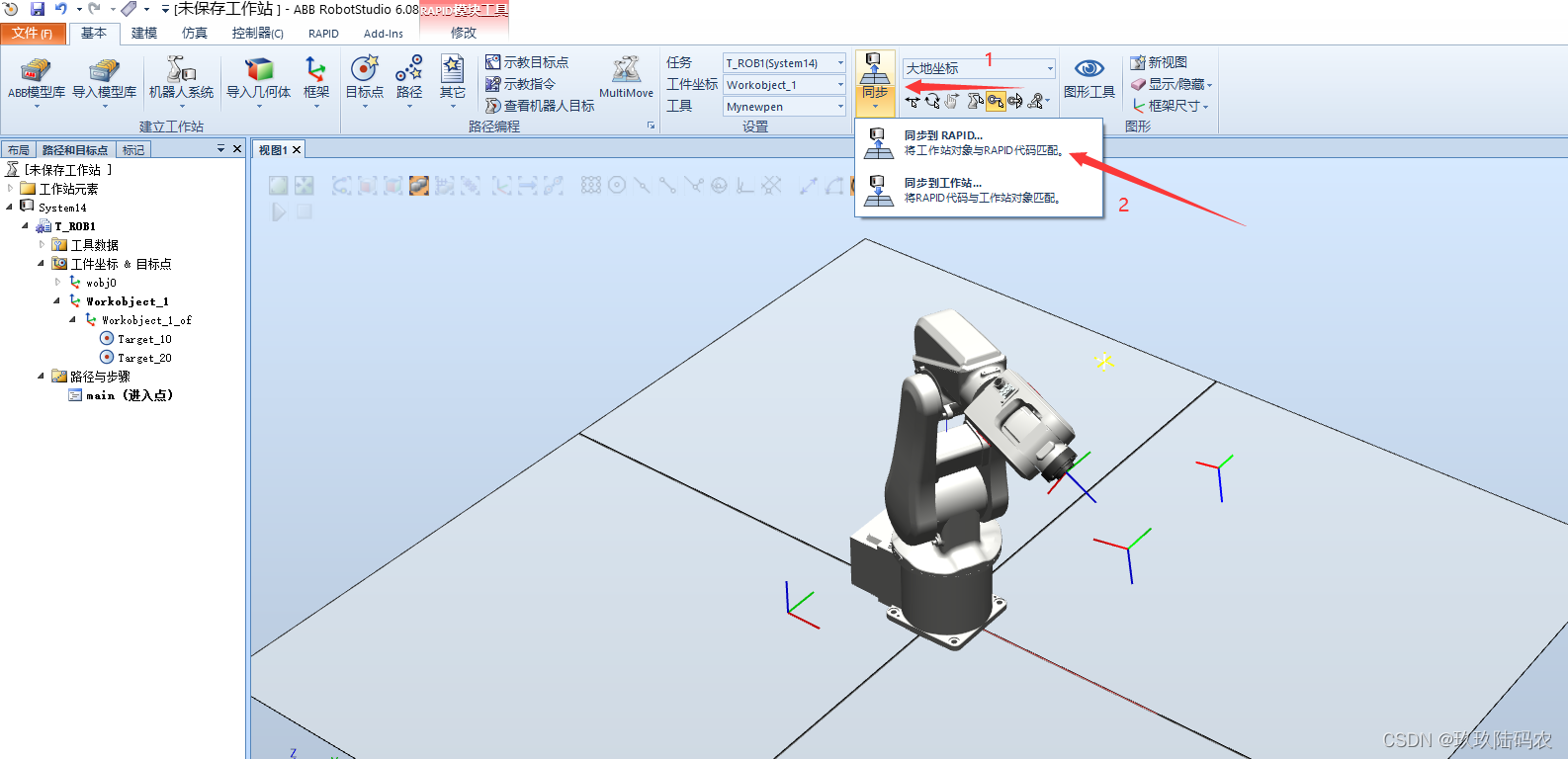1568x759 pixels.
Task: Select 同步到工作站 menu entry
Action: 979,190
